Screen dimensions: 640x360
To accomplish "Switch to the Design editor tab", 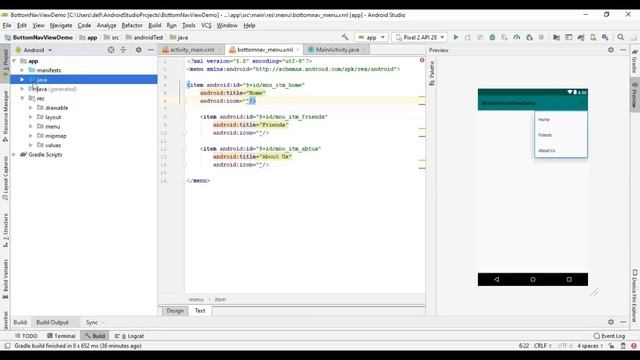I will click(x=175, y=311).
